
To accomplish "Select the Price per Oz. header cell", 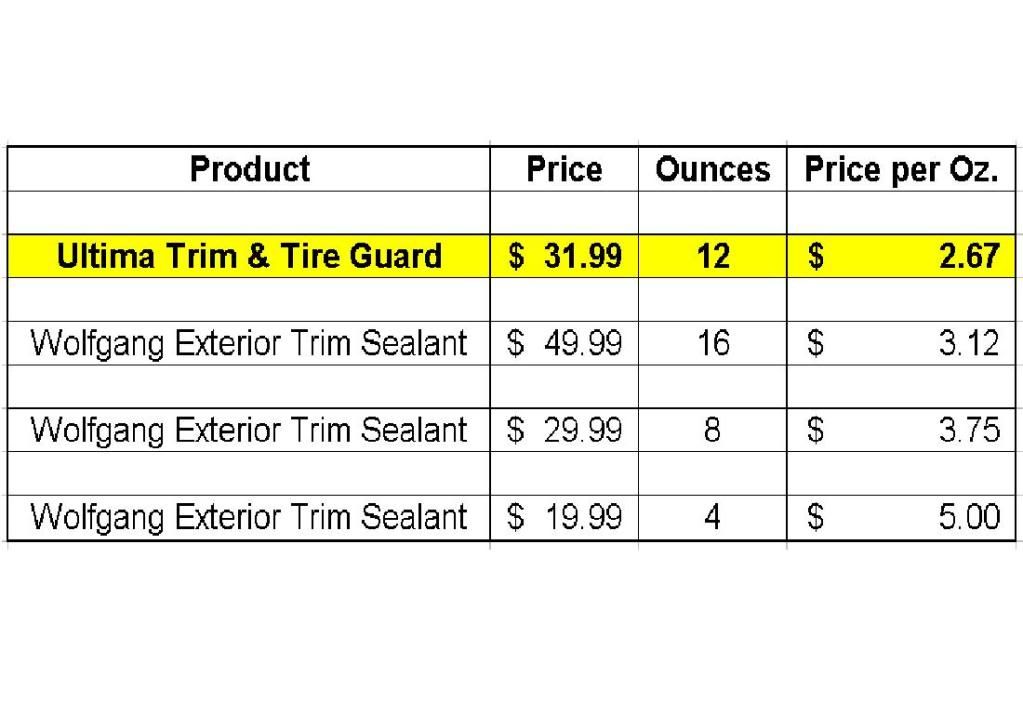I will [901, 169].
